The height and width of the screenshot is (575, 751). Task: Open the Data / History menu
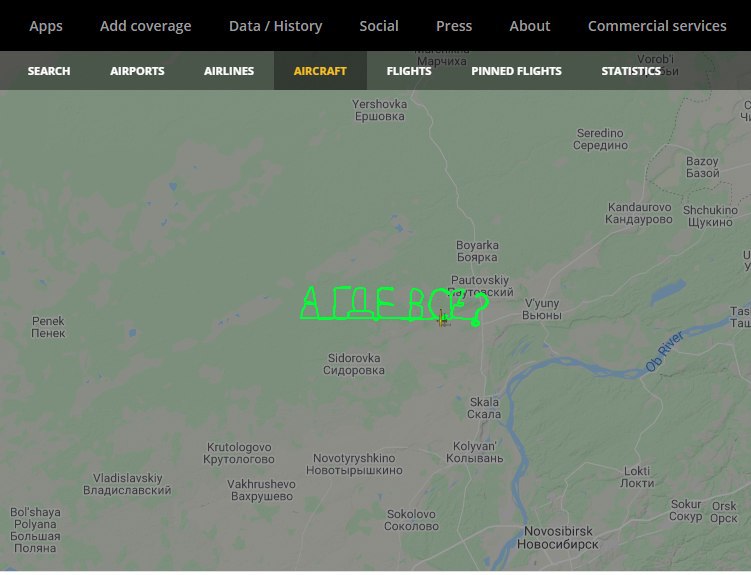coord(275,26)
